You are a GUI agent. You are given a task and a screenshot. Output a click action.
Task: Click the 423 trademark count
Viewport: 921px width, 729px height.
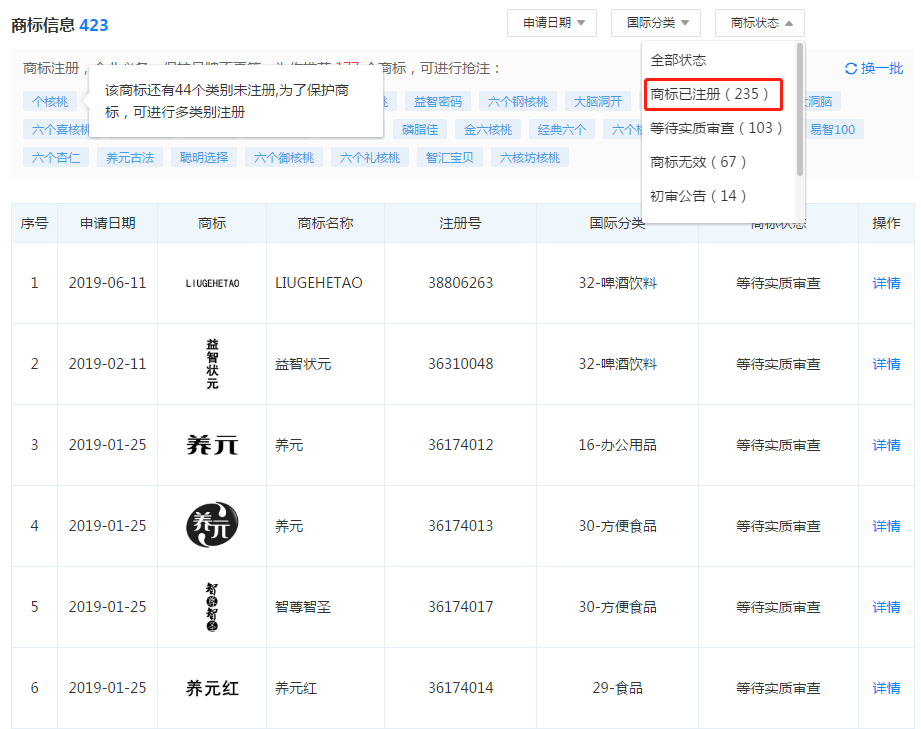(94, 25)
